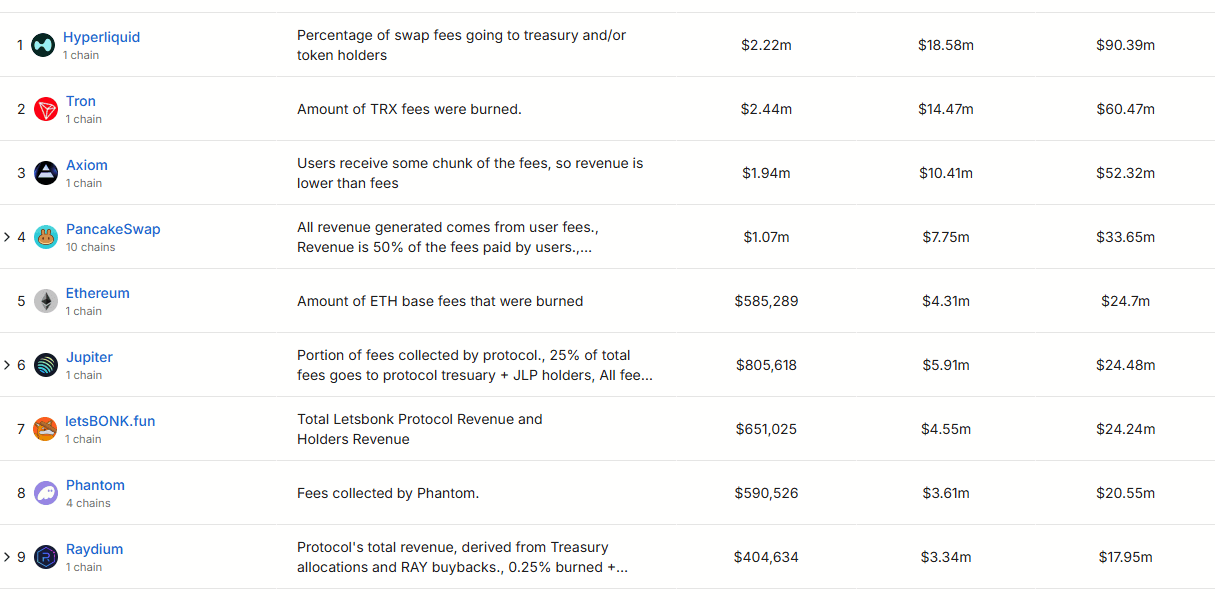
Task: Click the Axiom triangle logo icon
Action: click(x=46, y=173)
